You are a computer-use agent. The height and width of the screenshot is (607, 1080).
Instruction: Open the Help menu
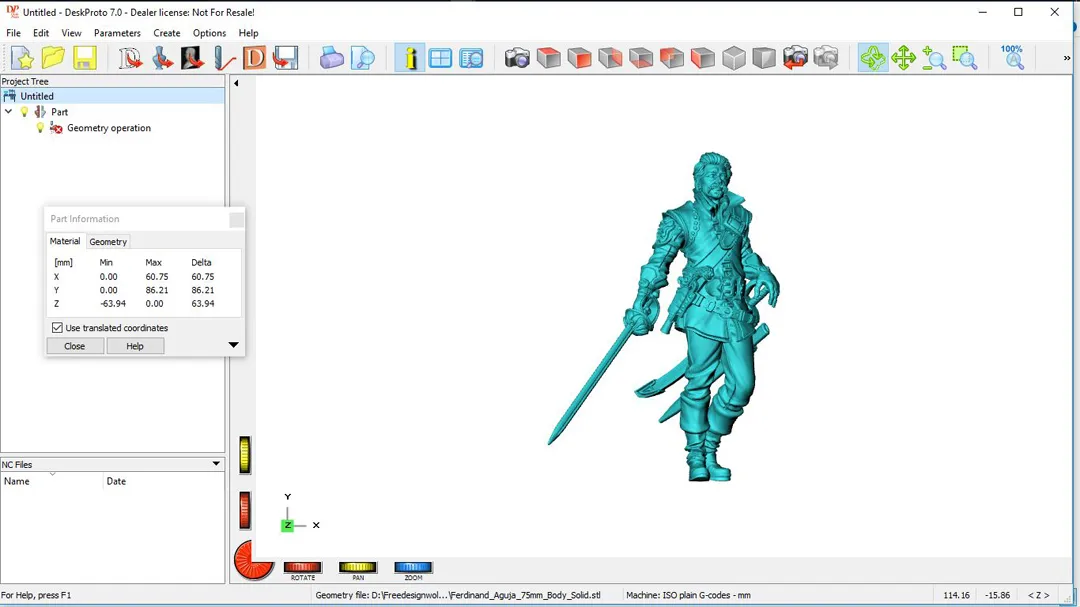[x=248, y=33]
